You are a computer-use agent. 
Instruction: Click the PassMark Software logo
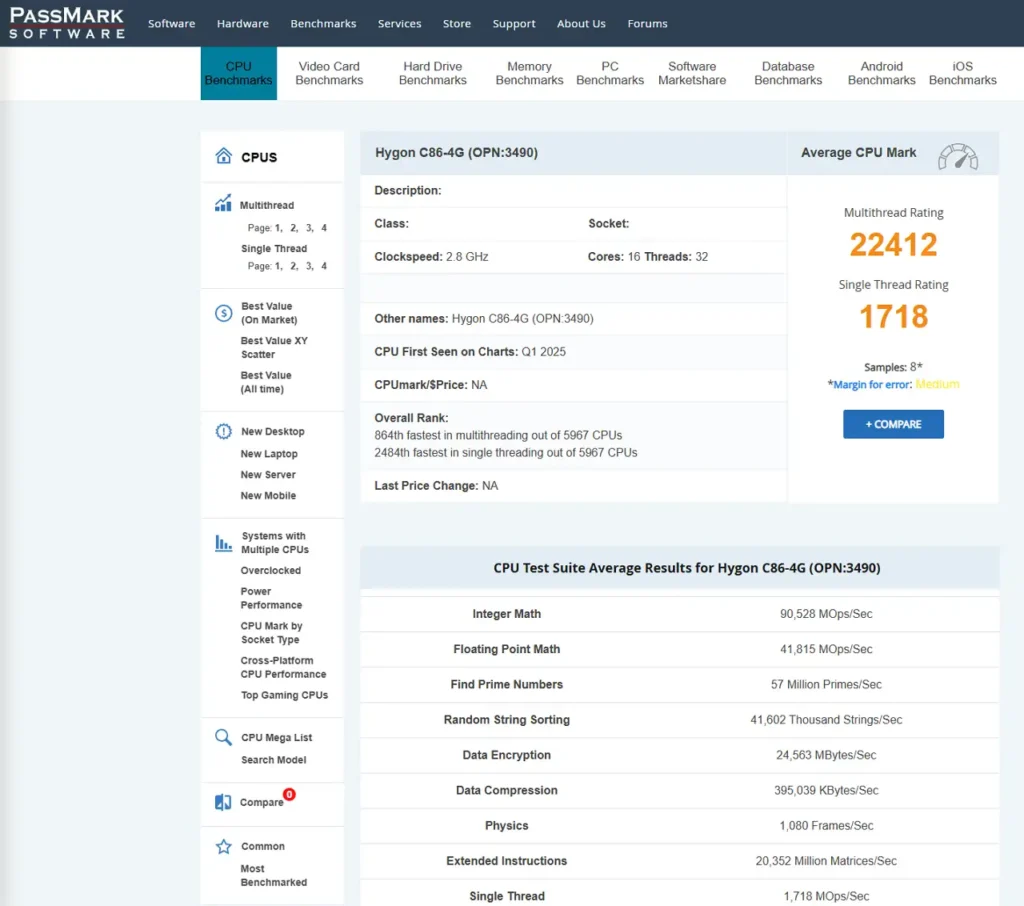click(66, 23)
